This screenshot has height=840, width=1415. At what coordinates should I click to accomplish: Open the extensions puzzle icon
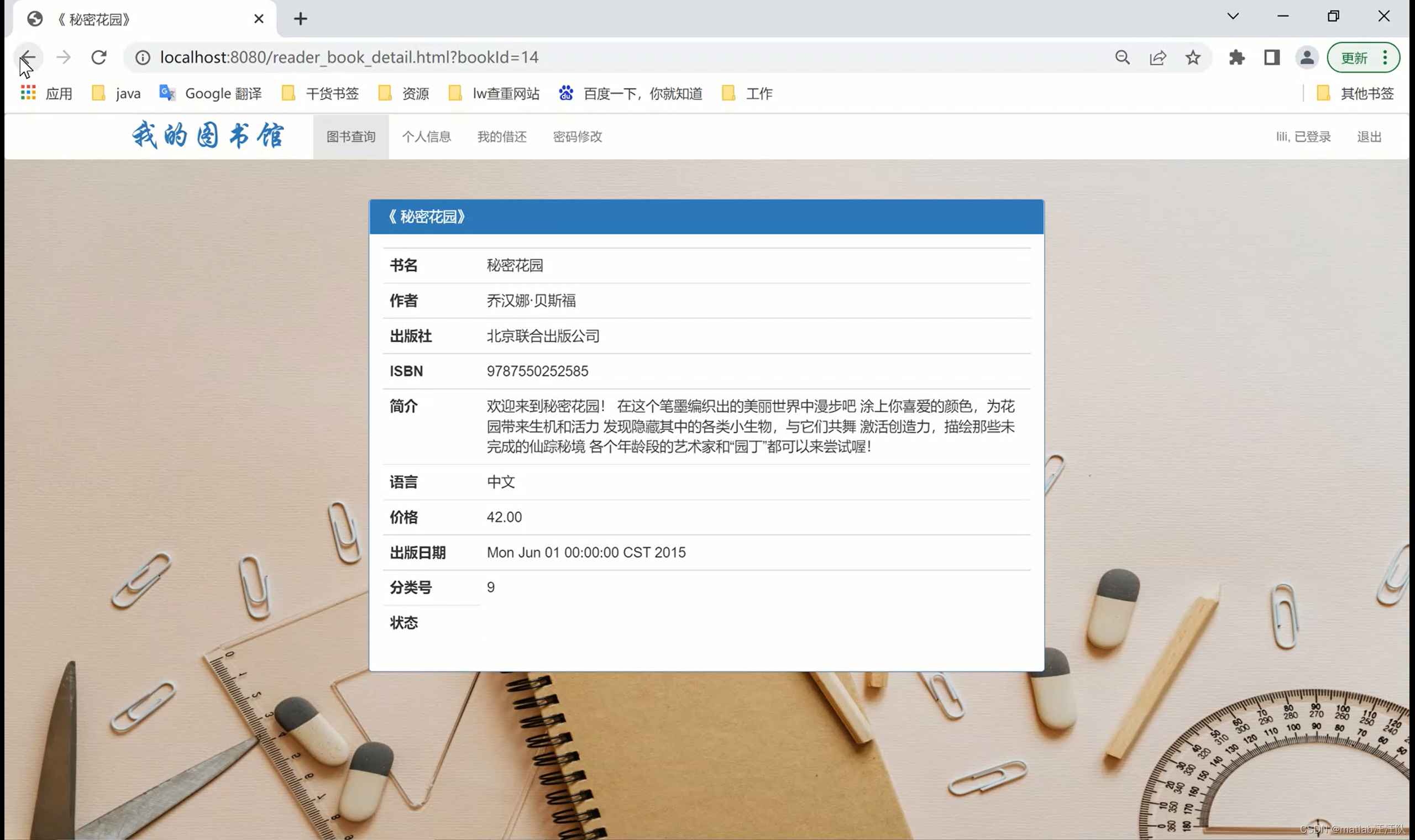tap(1236, 57)
